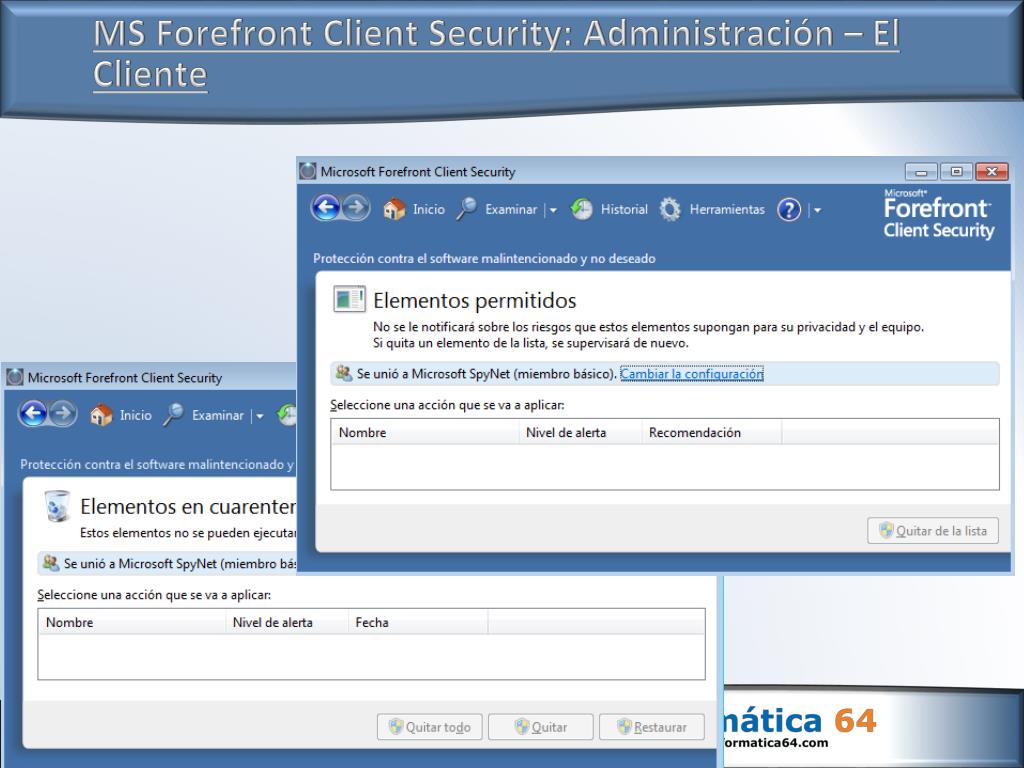Click the Historial icon in cuarentena window
The image size is (1024, 768).
point(287,415)
